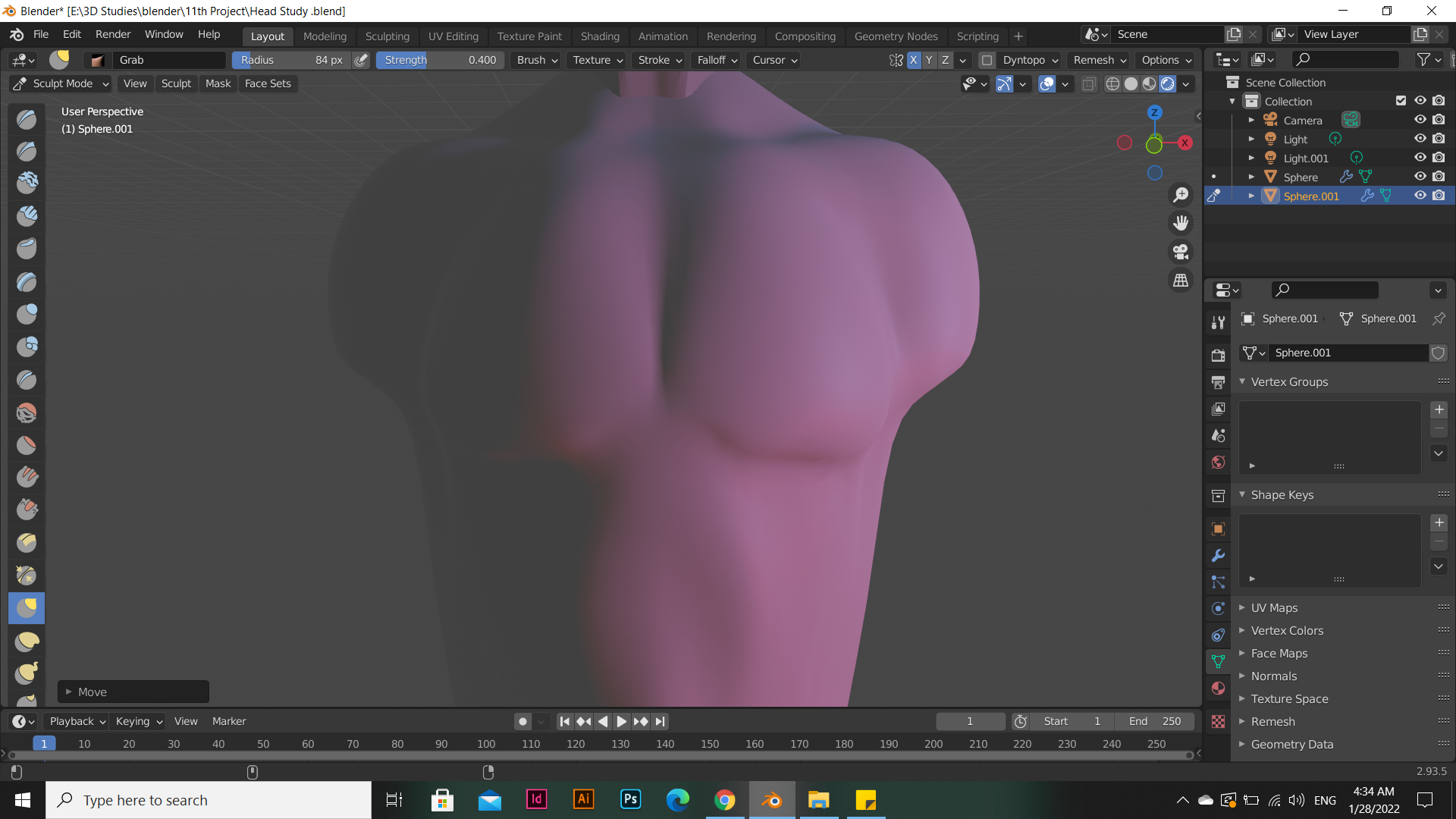Screen dimensions: 1456x819
Task: Switch to the Sculpting workspace tab
Action: pyautogui.click(x=387, y=36)
